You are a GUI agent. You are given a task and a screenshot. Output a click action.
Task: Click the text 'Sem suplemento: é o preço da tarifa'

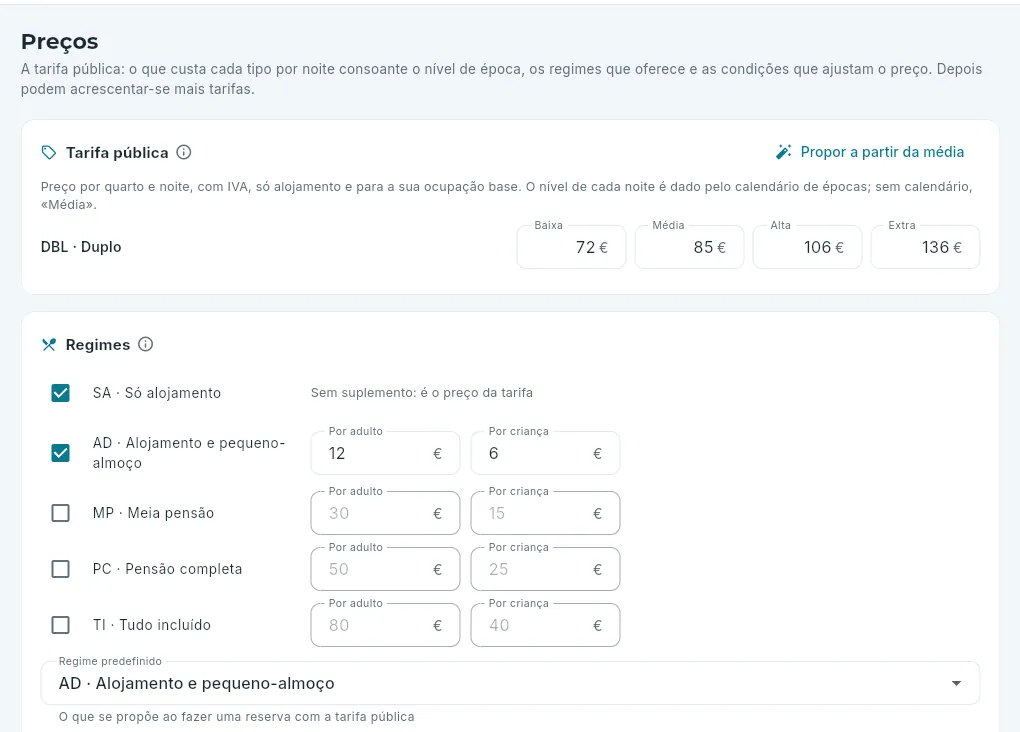[x=422, y=393]
